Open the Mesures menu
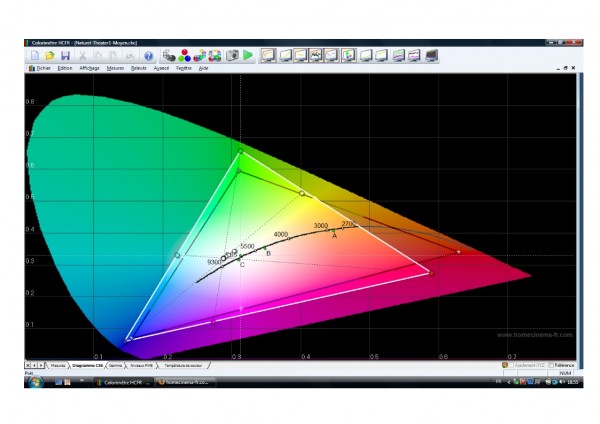The image size is (600, 424). pyautogui.click(x=115, y=68)
